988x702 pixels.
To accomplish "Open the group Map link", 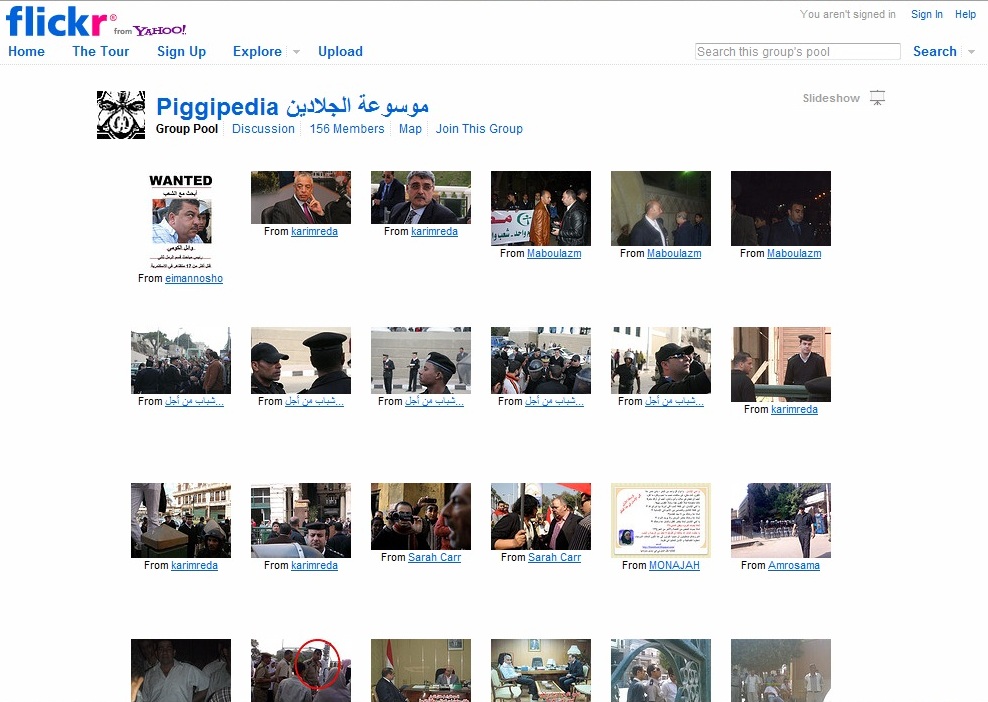I will (x=410, y=129).
